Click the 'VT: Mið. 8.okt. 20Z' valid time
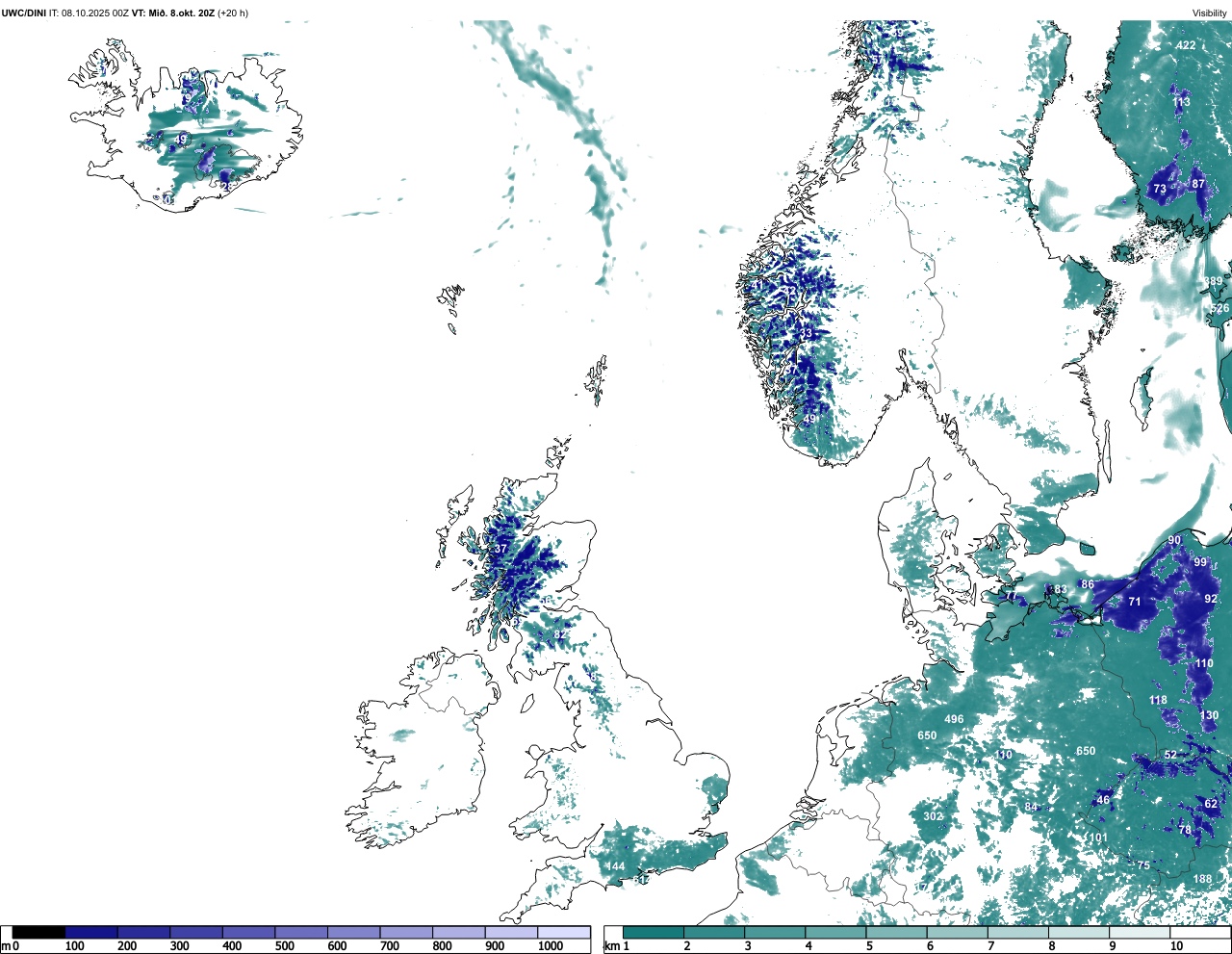 [x=173, y=13]
